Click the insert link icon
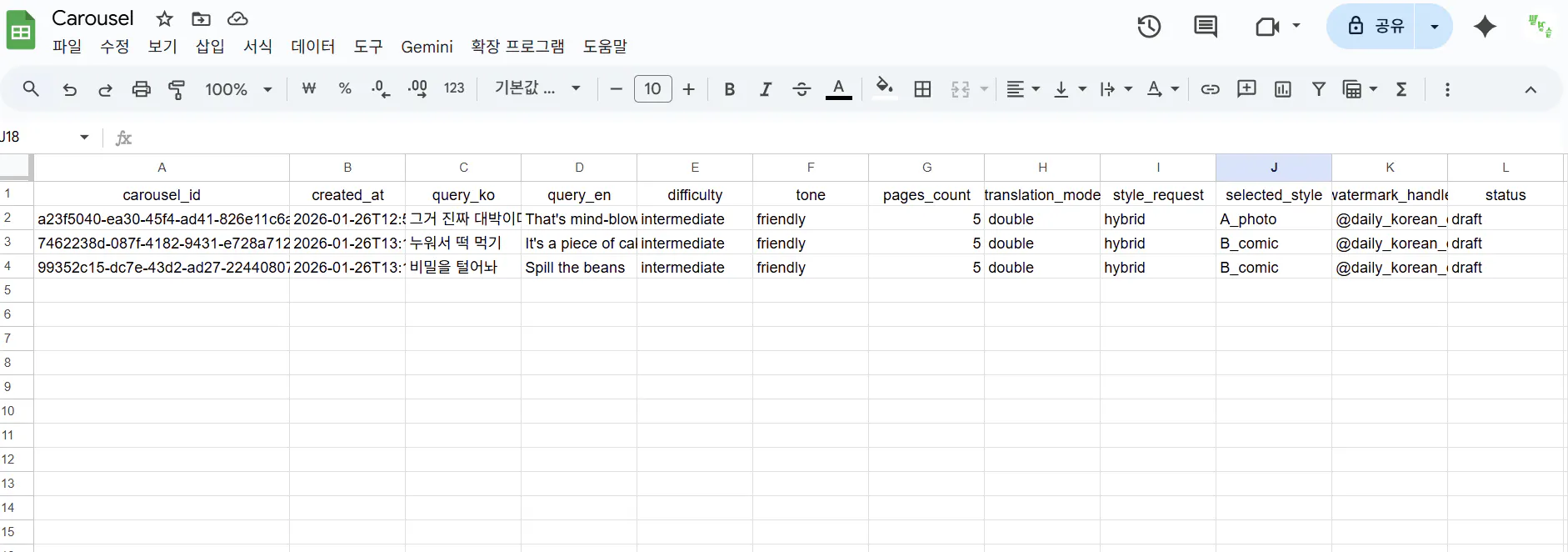Image resolution: width=1568 pixels, height=552 pixels. pyautogui.click(x=1210, y=89)
